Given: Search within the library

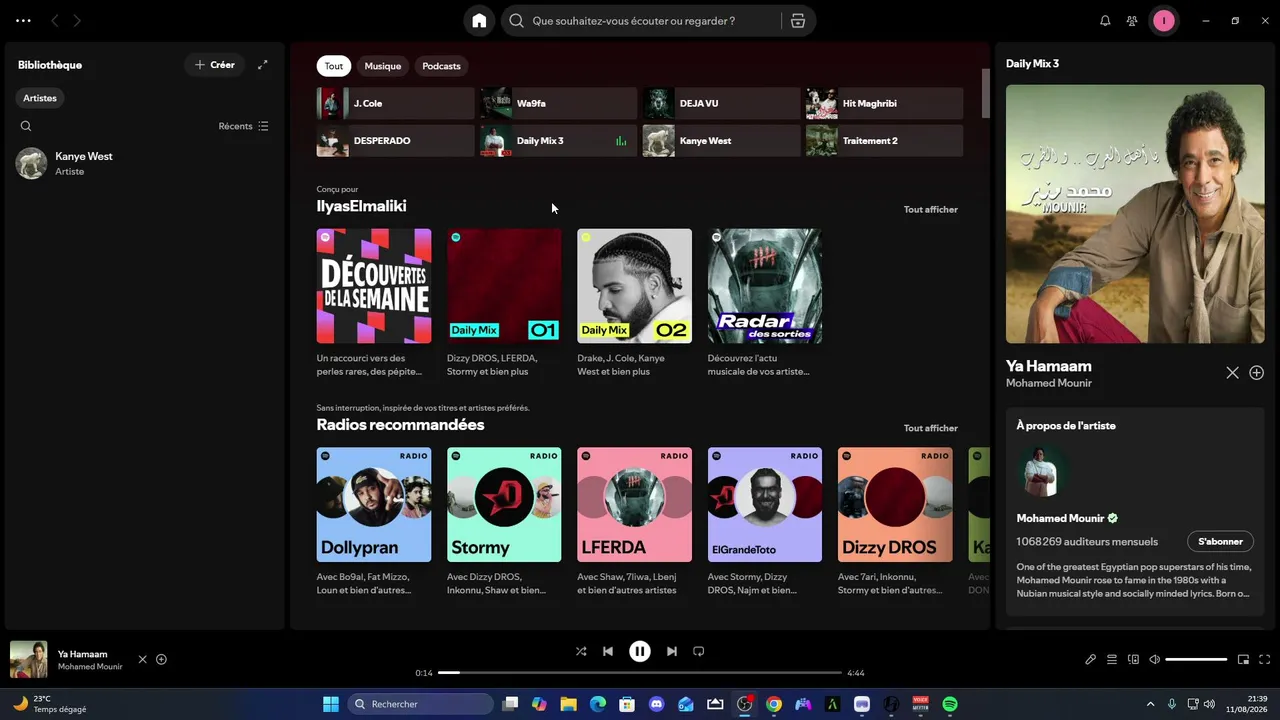Looking at the screenshot, I should pos(26,126).
